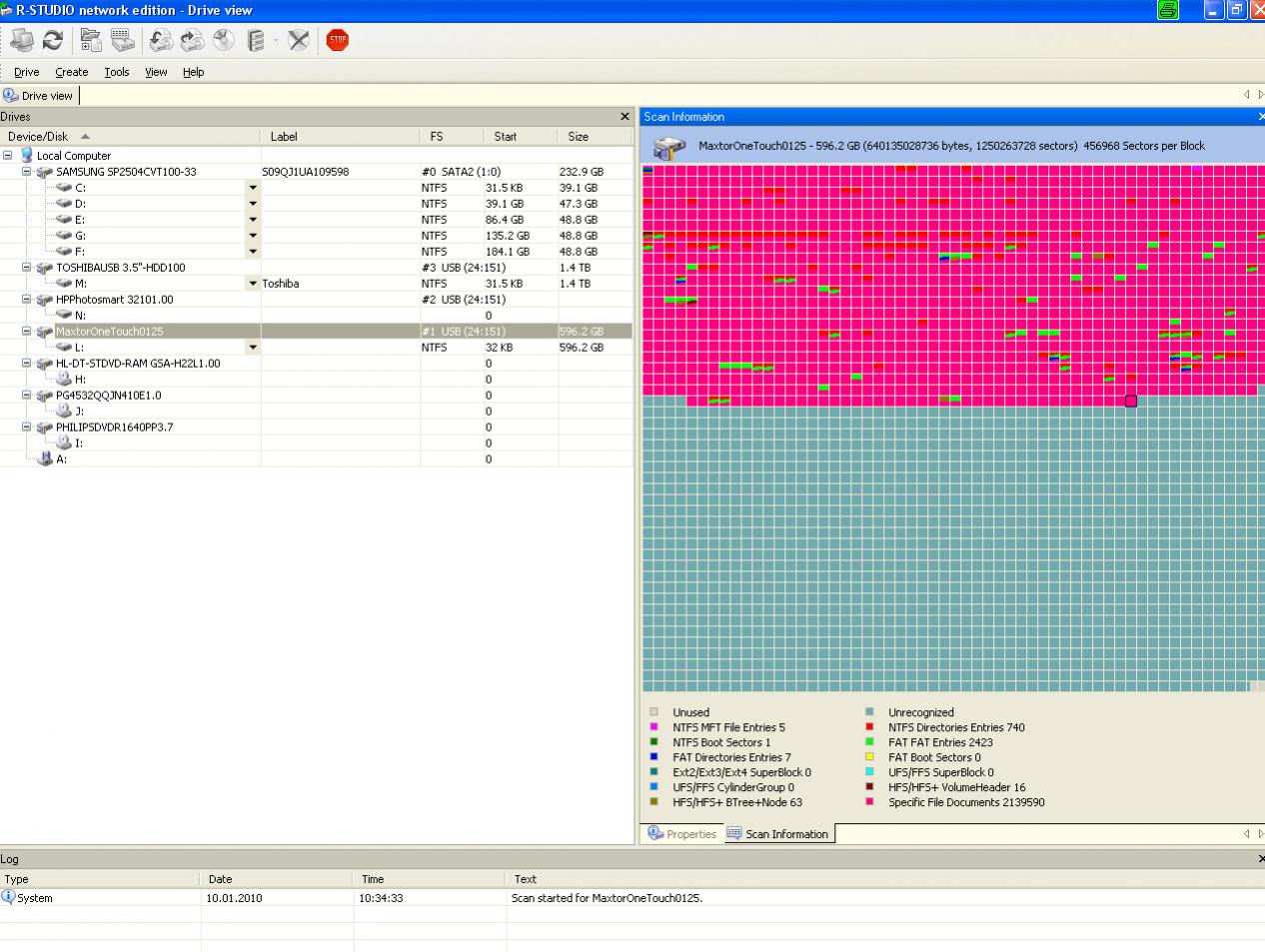Open the dropdown arrow on the G: row

[253, 236]
